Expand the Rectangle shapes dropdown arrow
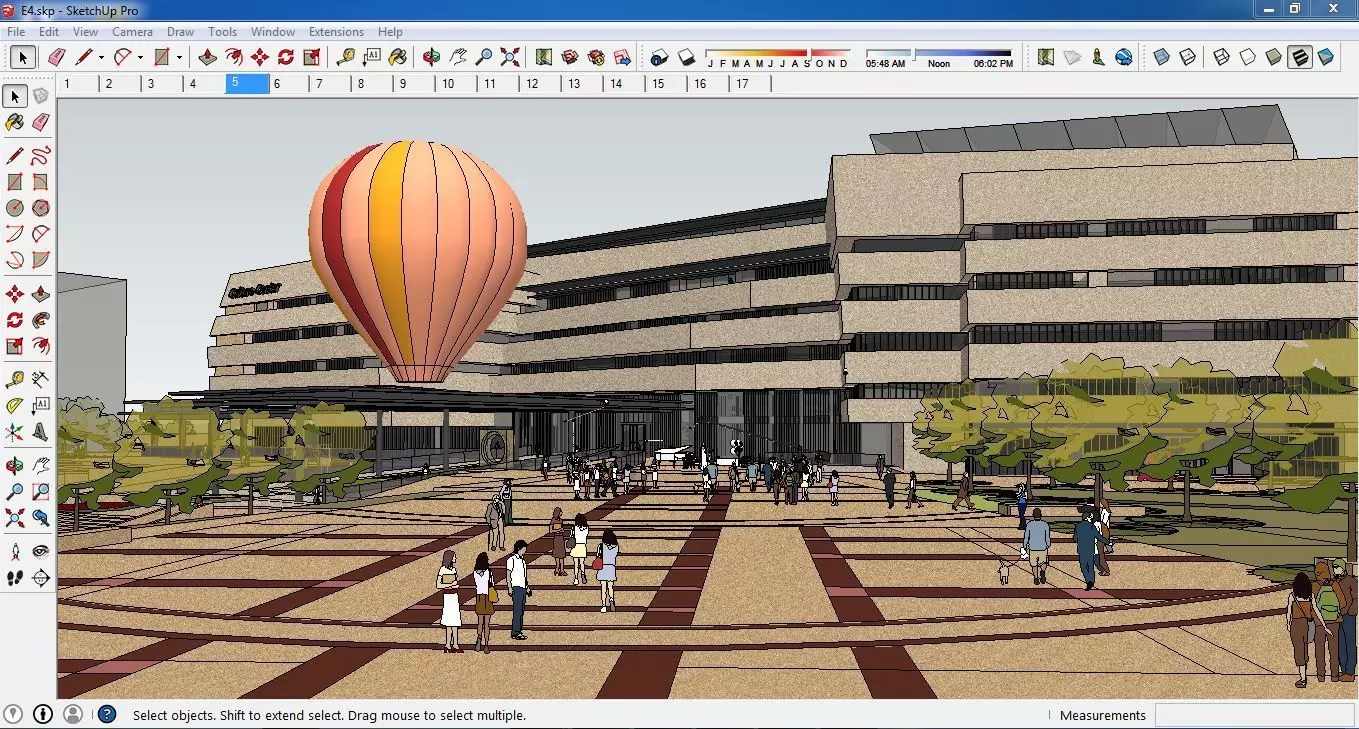The width and height of the screenshot is (1359, 729). (179, 58)
